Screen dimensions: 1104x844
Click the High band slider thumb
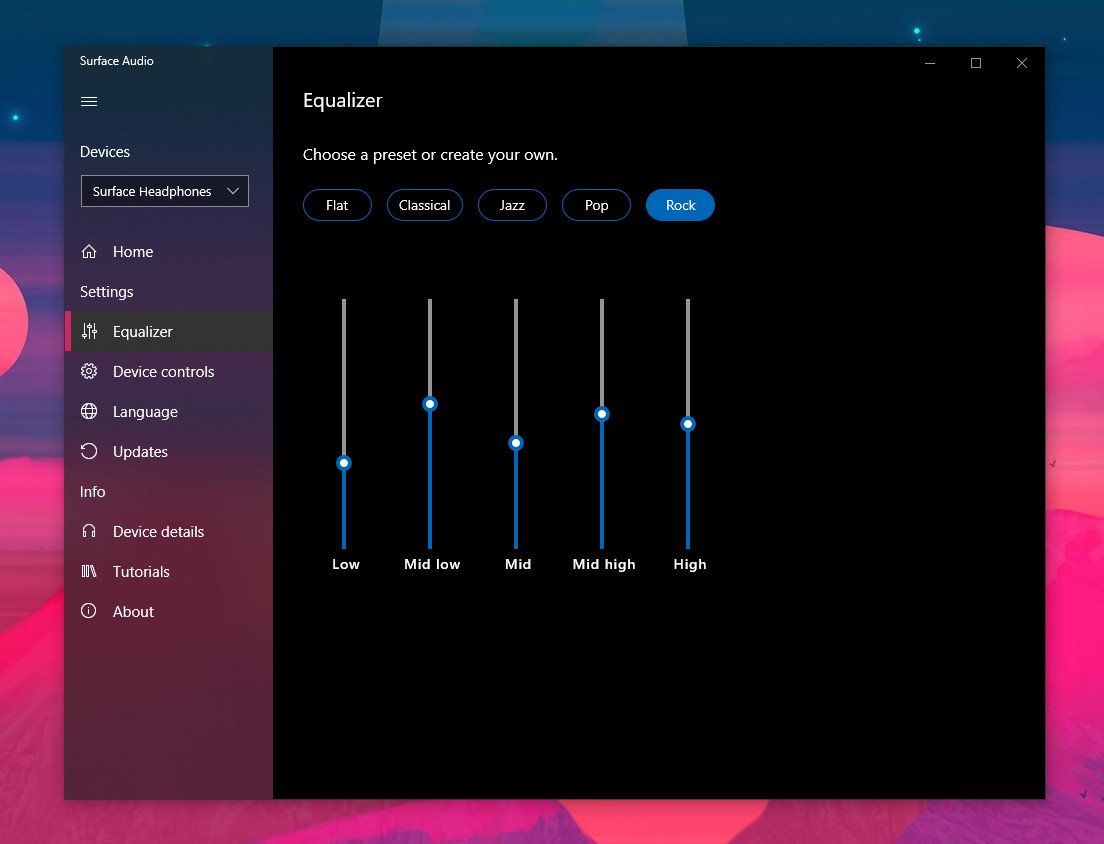tap(687, 423)
